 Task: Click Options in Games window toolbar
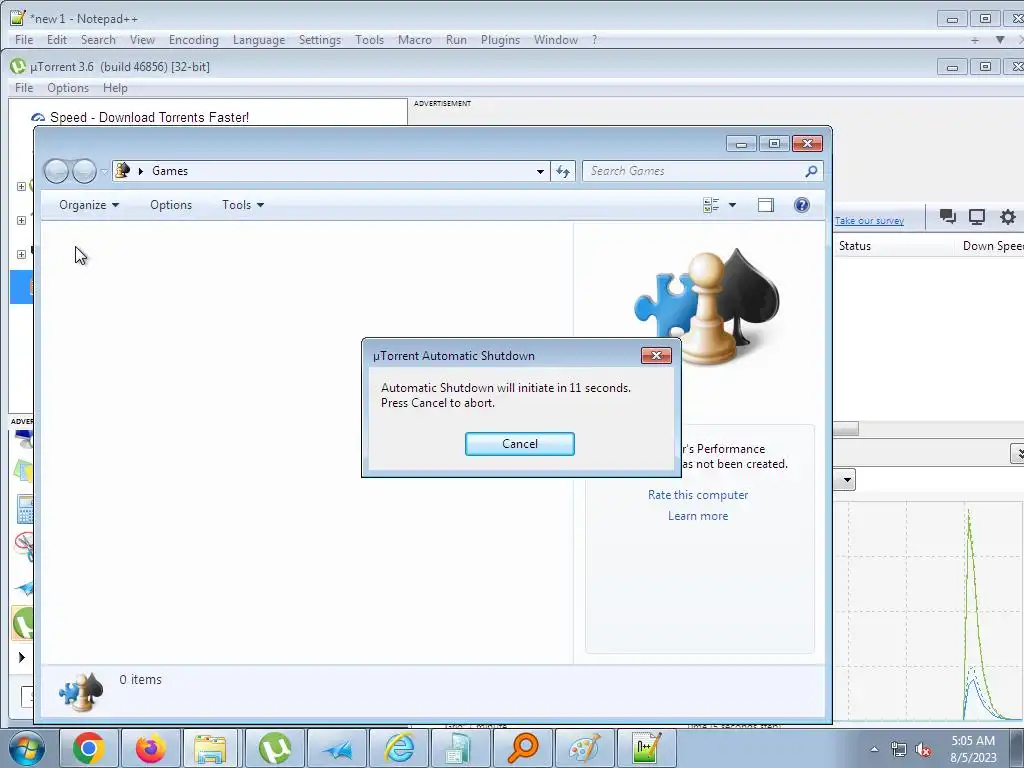(171, 205)
